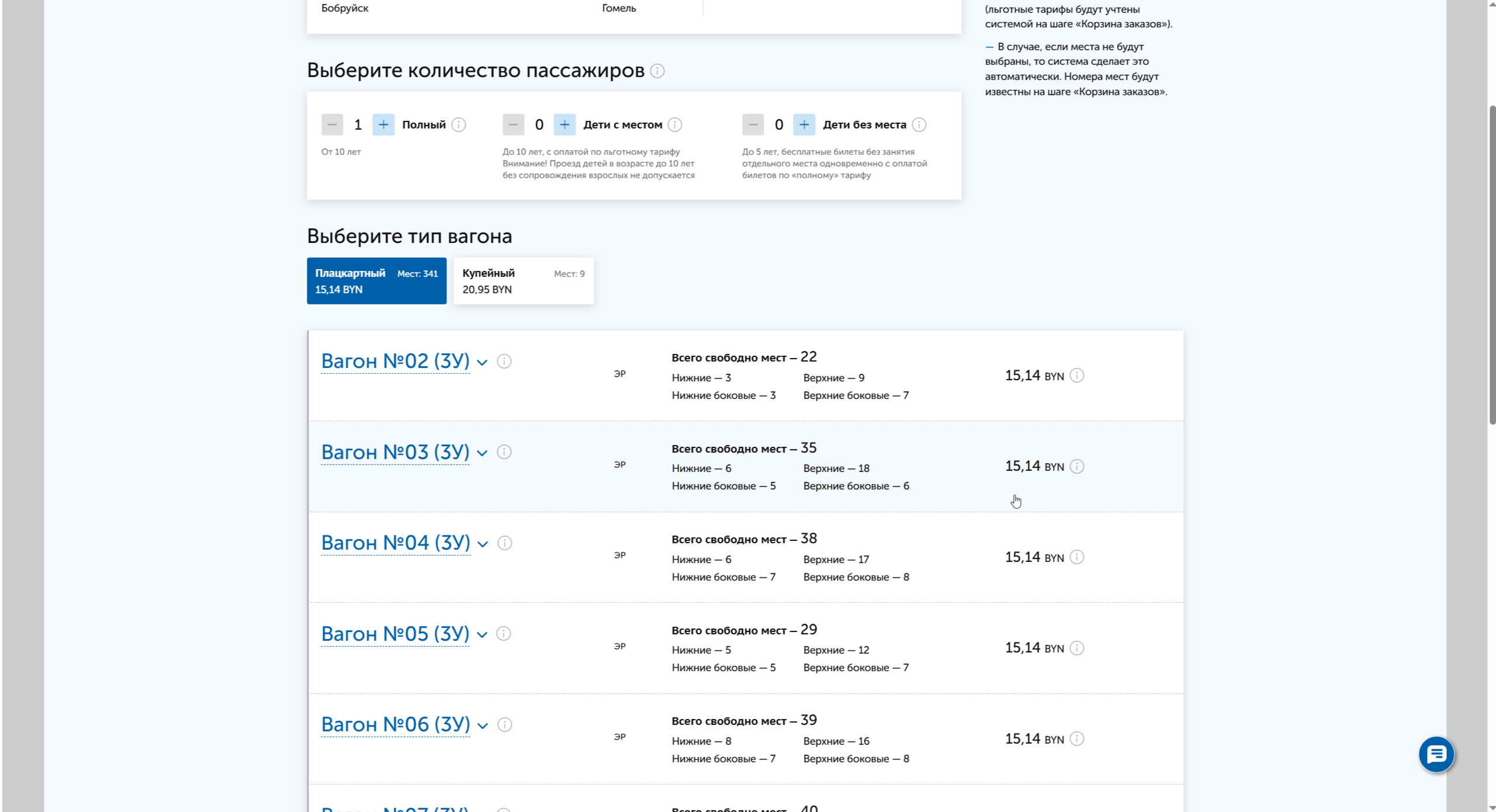Open info icon next to Вагон №06
1496x812 pixels.
(505, 725)
